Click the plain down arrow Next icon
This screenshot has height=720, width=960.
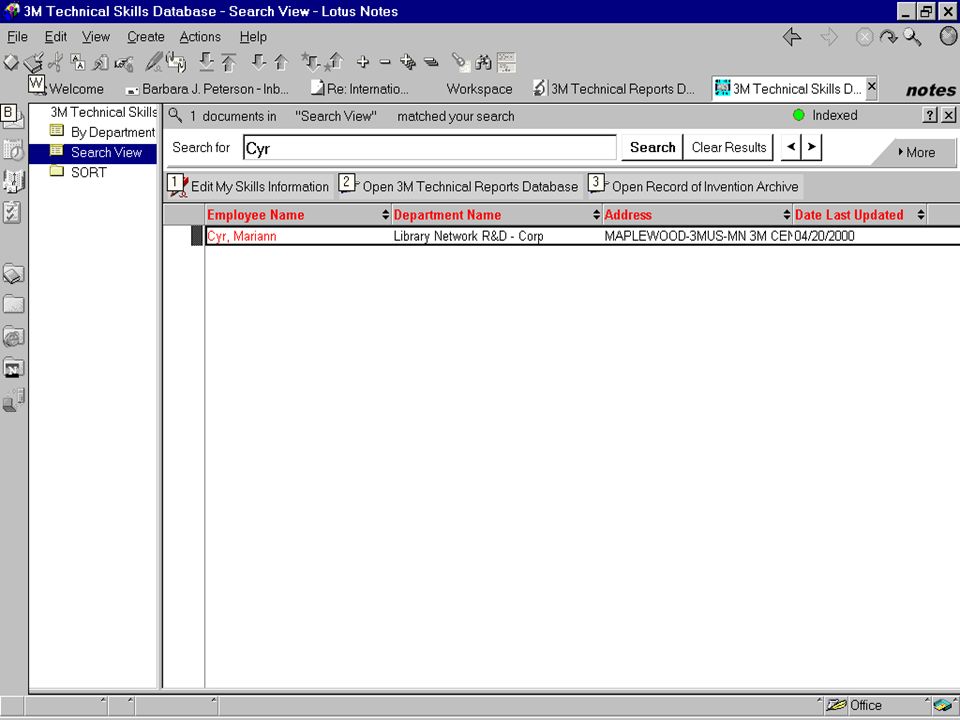(259, 62)
